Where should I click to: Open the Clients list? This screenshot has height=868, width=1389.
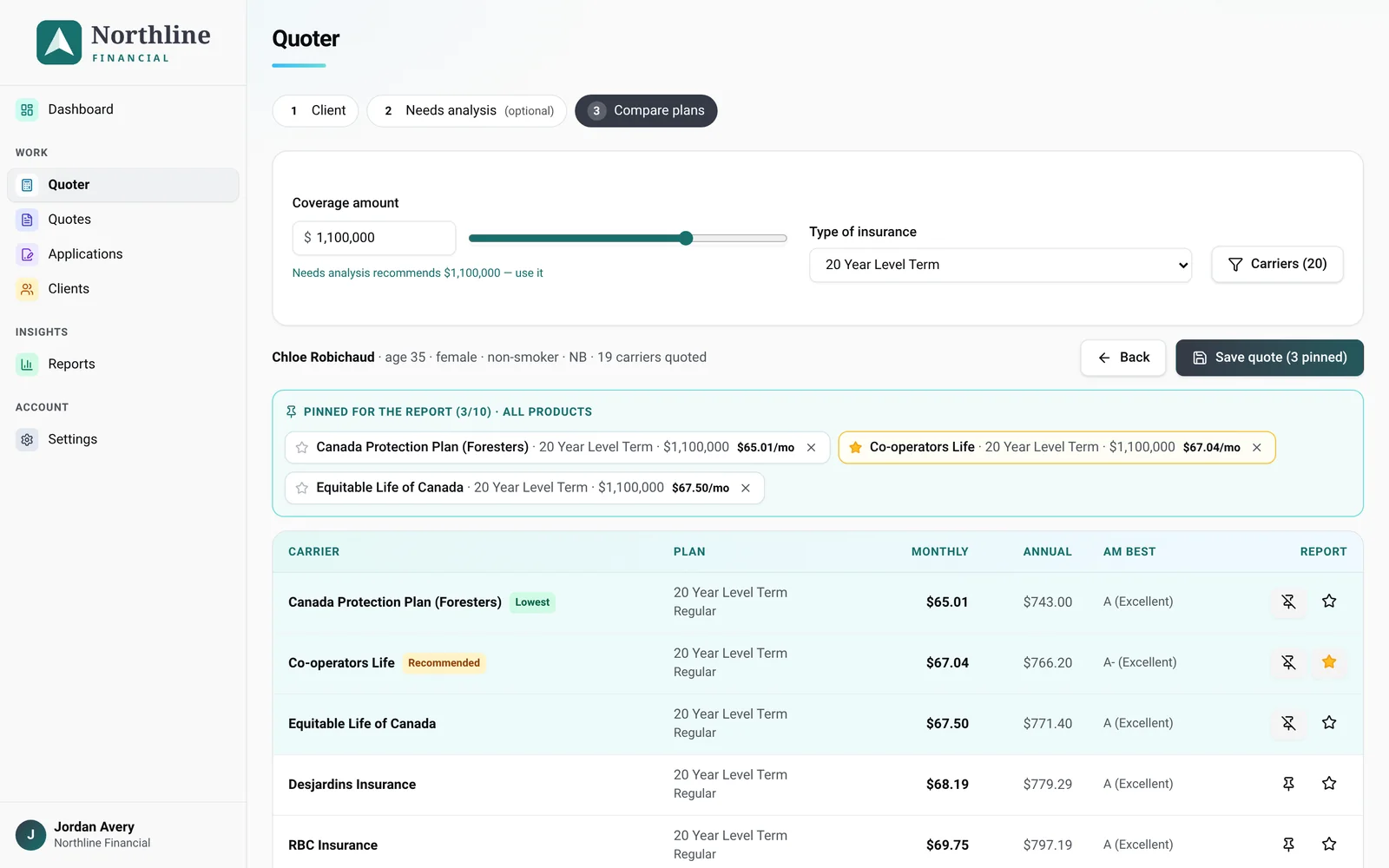tap(123, 289)
